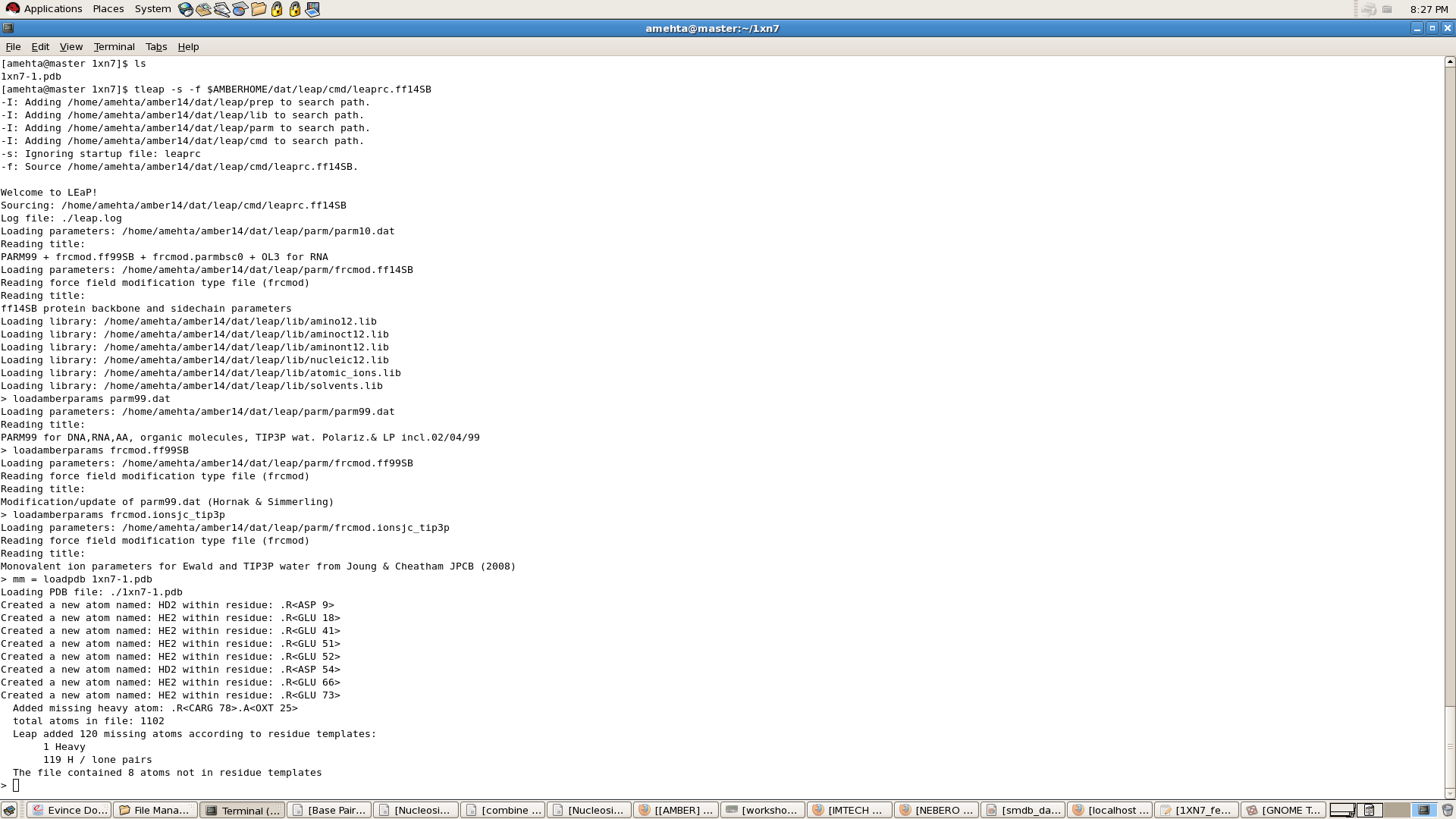Open the email client launcher icon

[204, 9]
